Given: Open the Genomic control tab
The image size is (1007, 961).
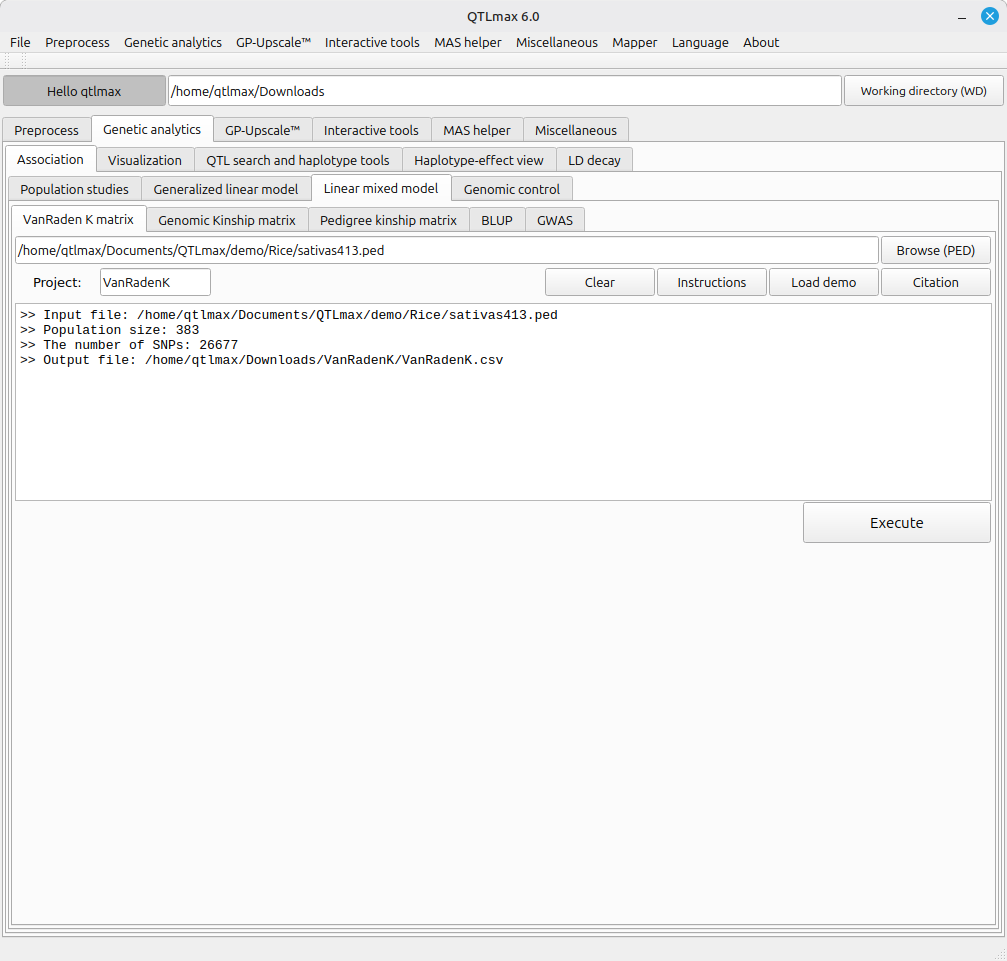Looking at the screenshot, I should pos(511,189).
